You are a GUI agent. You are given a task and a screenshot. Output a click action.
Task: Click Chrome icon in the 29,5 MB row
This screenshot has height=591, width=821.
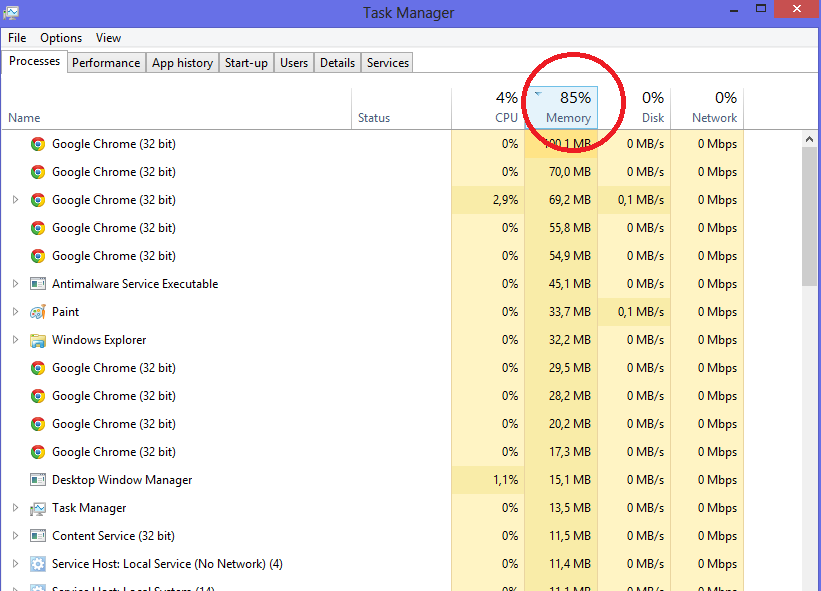[38, 368]
